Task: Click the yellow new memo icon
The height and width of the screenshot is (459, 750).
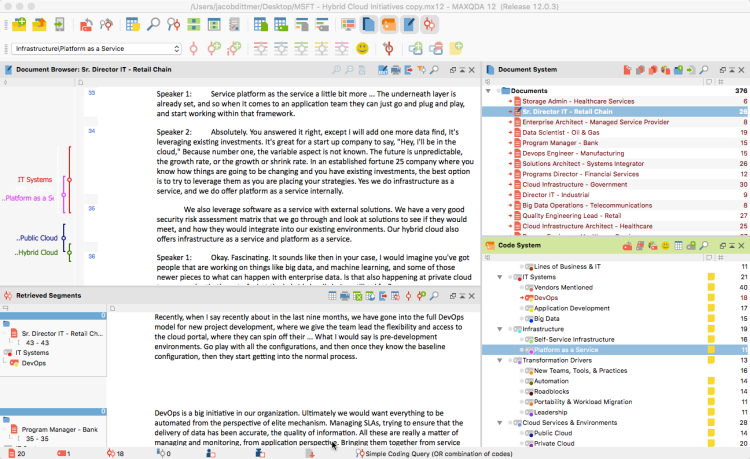Action: 457,48
